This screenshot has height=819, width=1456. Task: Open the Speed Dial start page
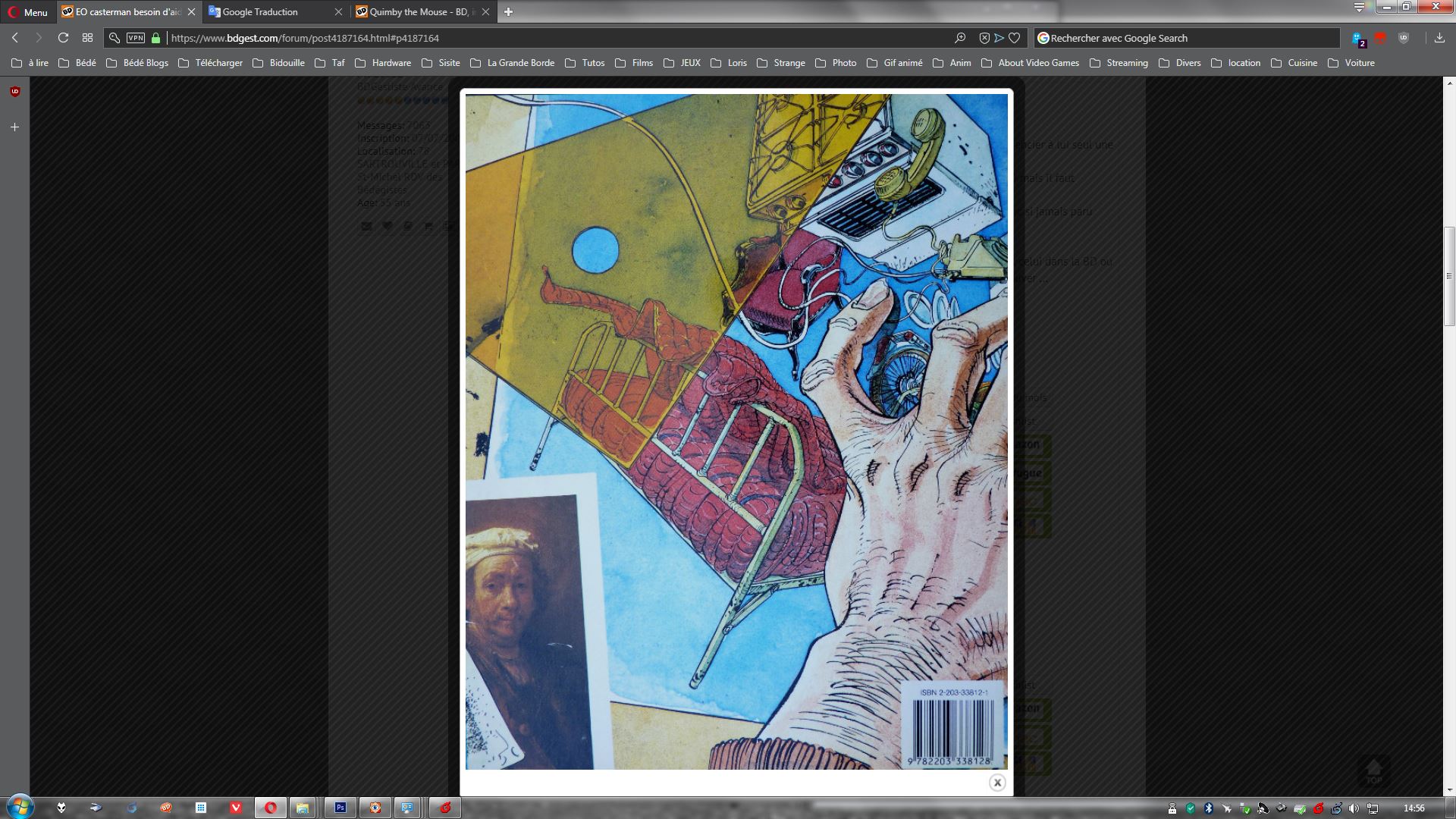pos(87,38)
